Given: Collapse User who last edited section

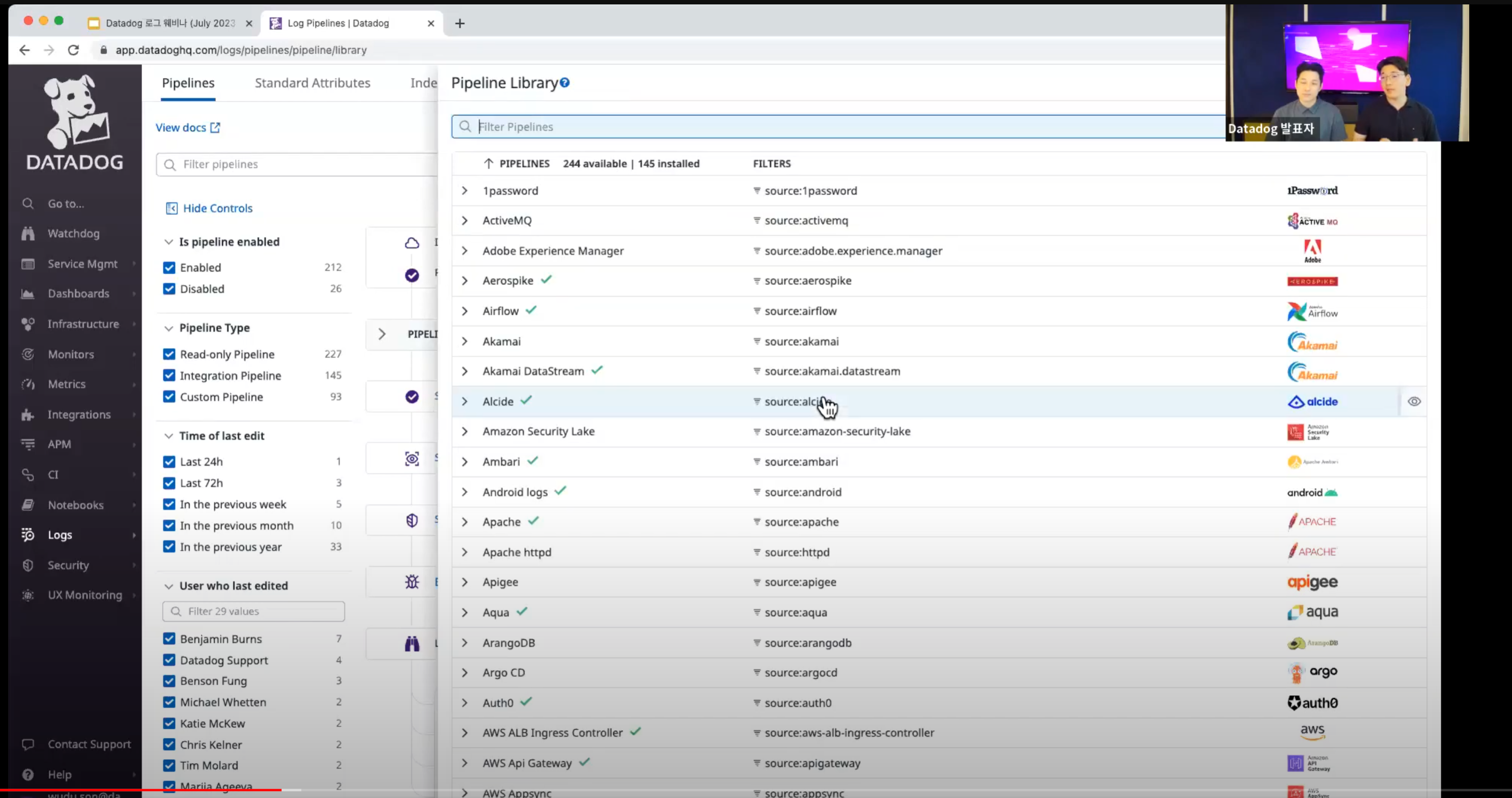Looking at the screenshot, I should tap(169, 586).
